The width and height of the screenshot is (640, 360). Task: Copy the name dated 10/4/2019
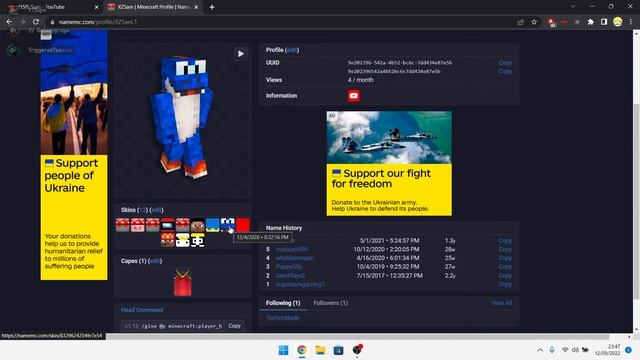pos(505,267)
